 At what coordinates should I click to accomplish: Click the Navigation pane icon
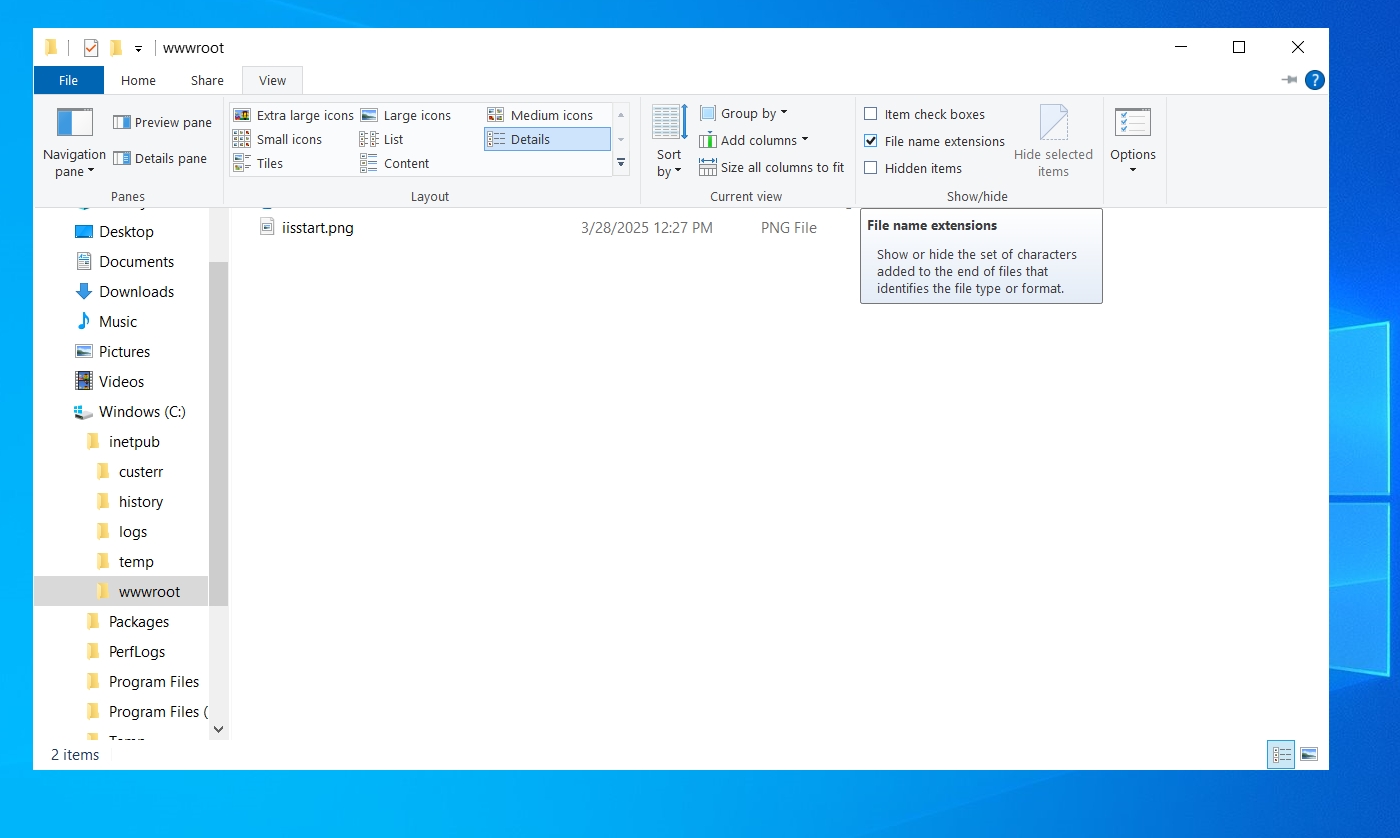coord(75,123)
